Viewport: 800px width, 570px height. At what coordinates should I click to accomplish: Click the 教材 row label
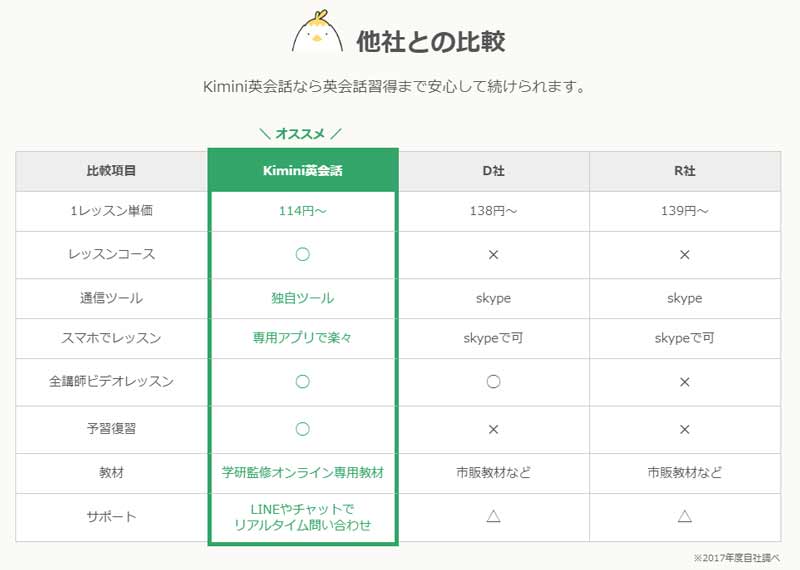111,473
